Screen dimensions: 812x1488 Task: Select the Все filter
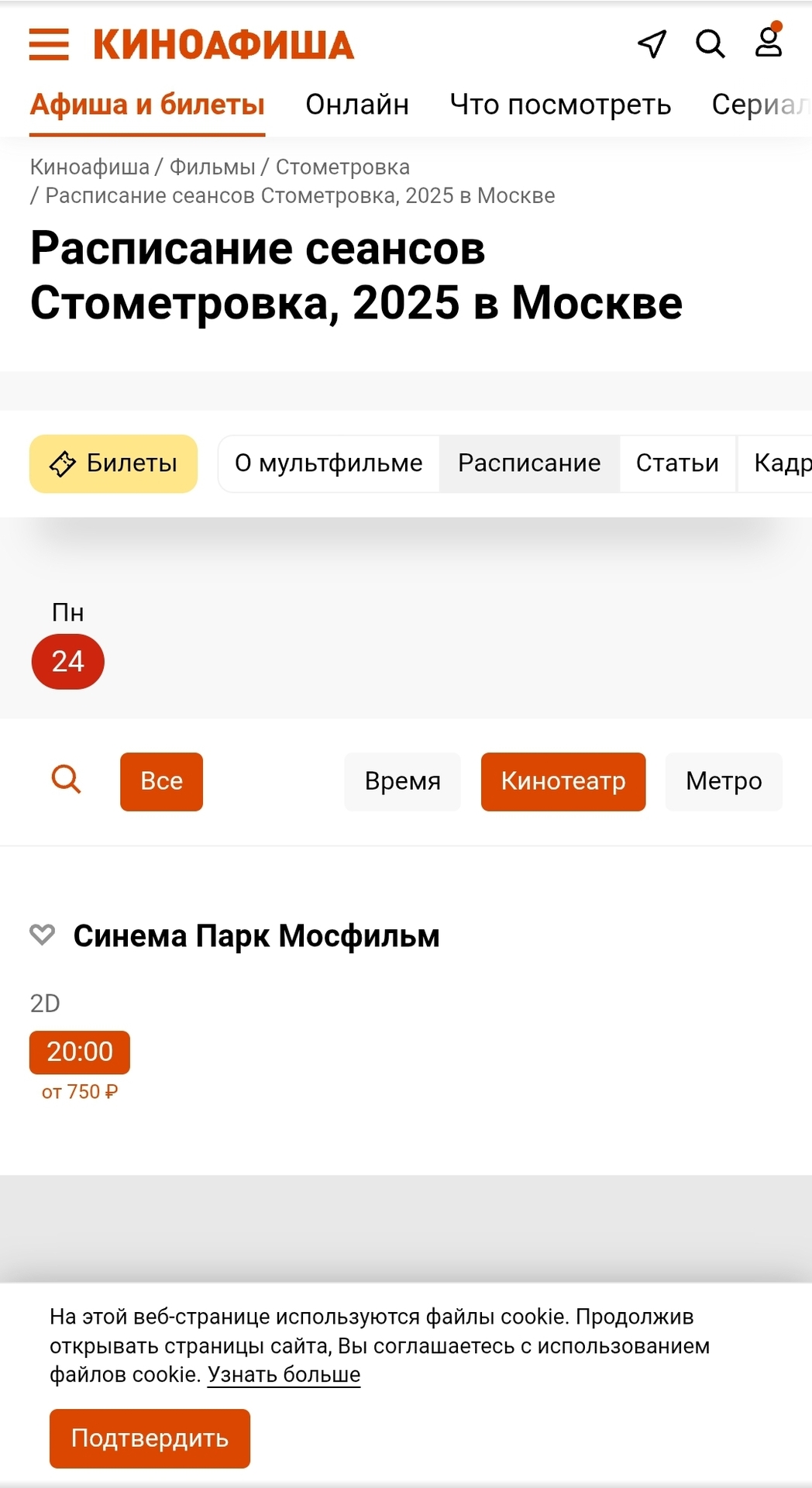point(161,781)
